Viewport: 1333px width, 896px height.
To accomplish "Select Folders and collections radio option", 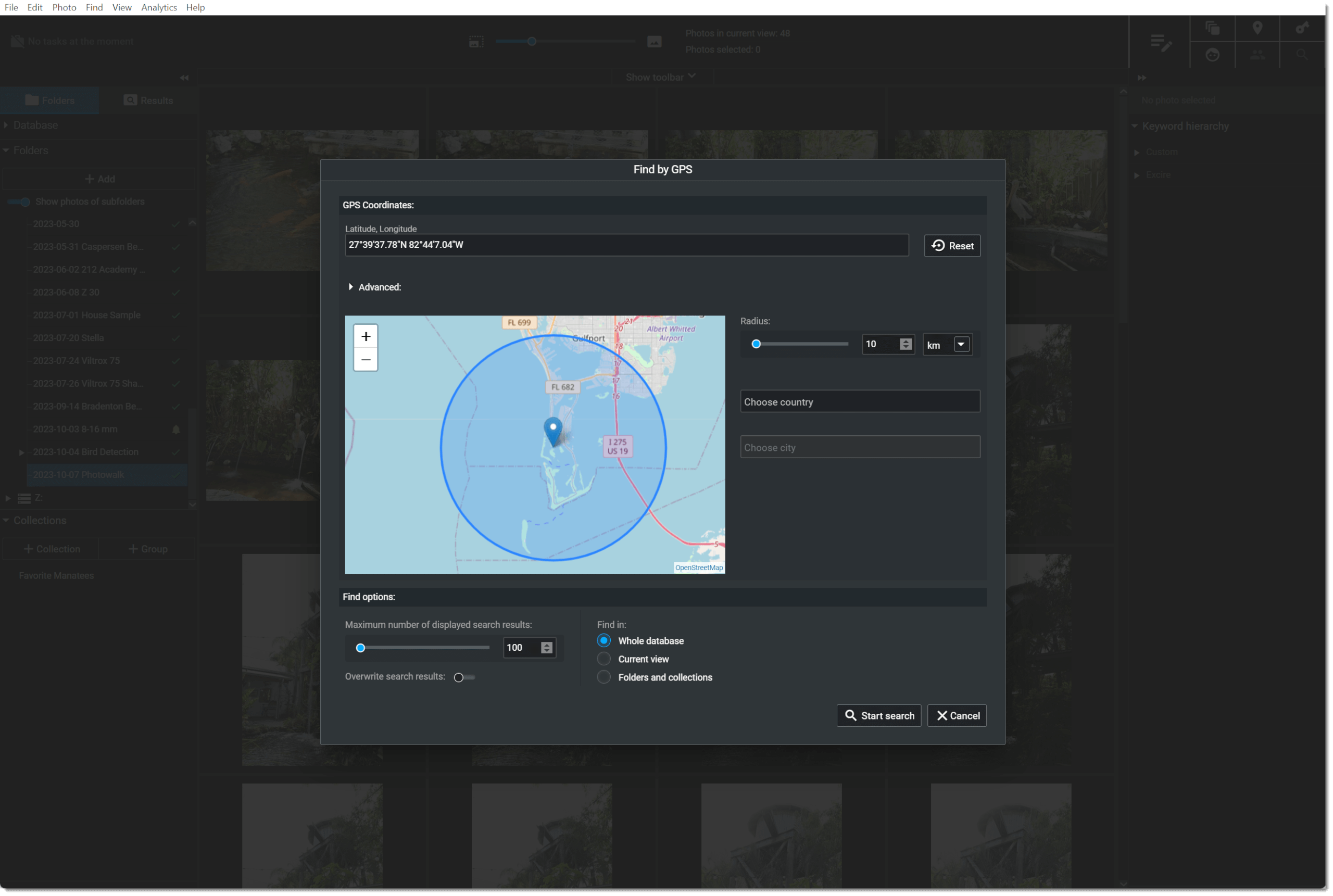I will point(603,677).
